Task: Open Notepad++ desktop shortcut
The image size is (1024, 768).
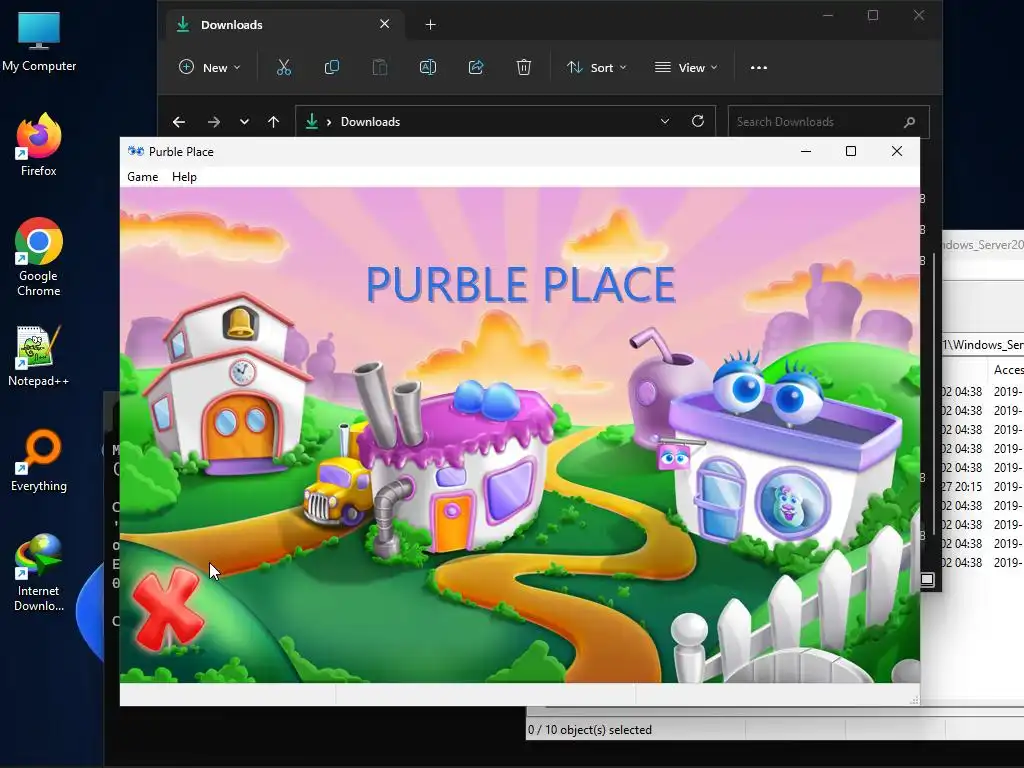Action: click(x=39, y=356)
